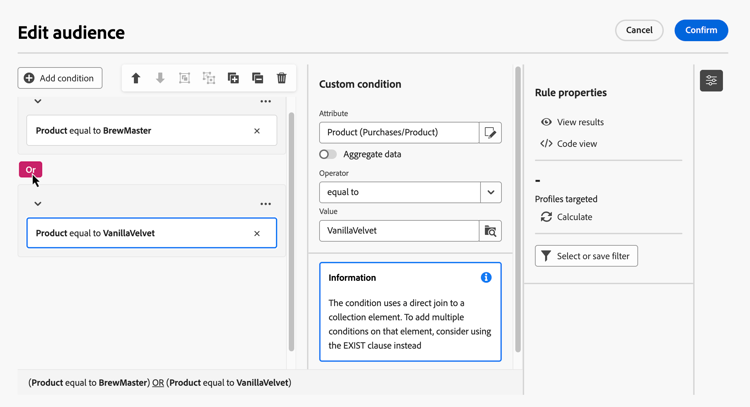Remove the Product equal to BrewMaster condition
This screenshot has height=407, width=750.
(x=257, y=131)
